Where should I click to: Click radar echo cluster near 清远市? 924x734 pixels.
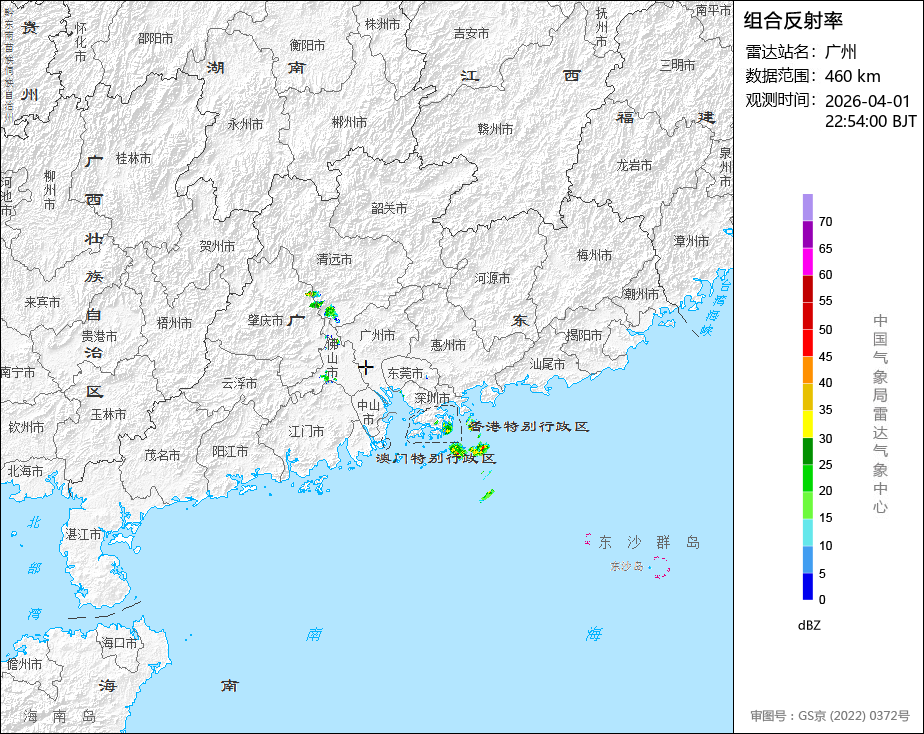pyautogui.click(x=322, y=305)
